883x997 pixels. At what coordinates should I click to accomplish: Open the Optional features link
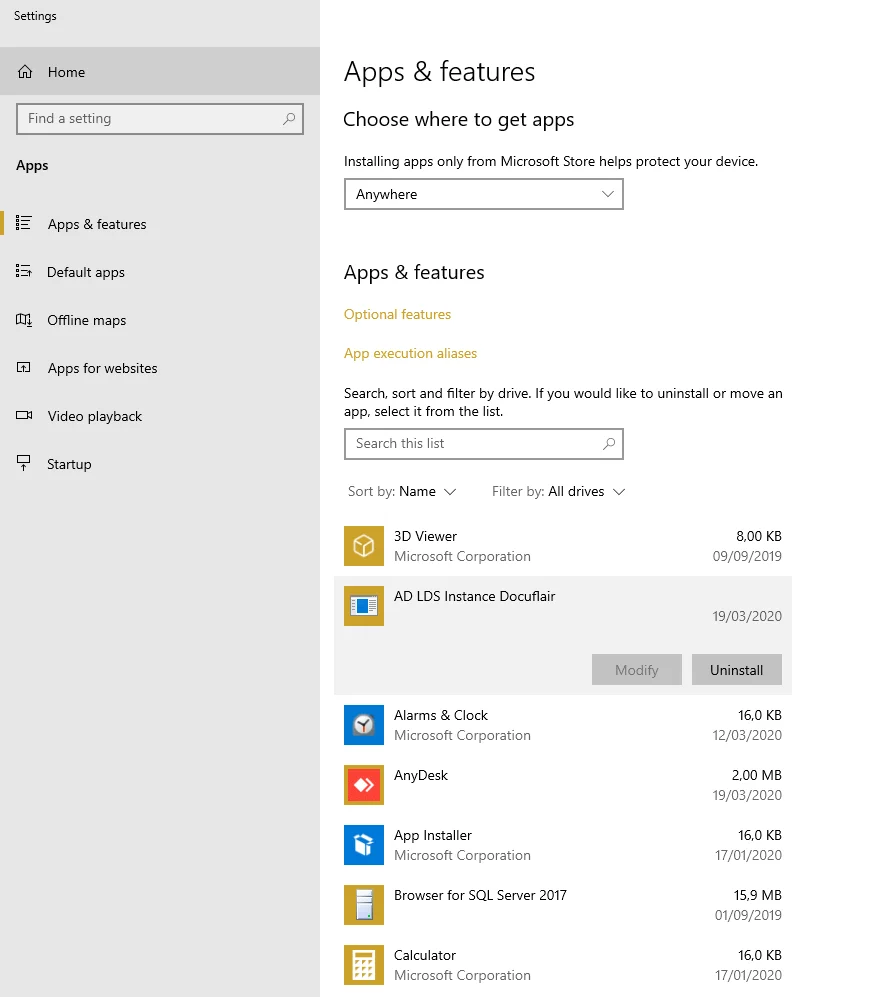397,314
